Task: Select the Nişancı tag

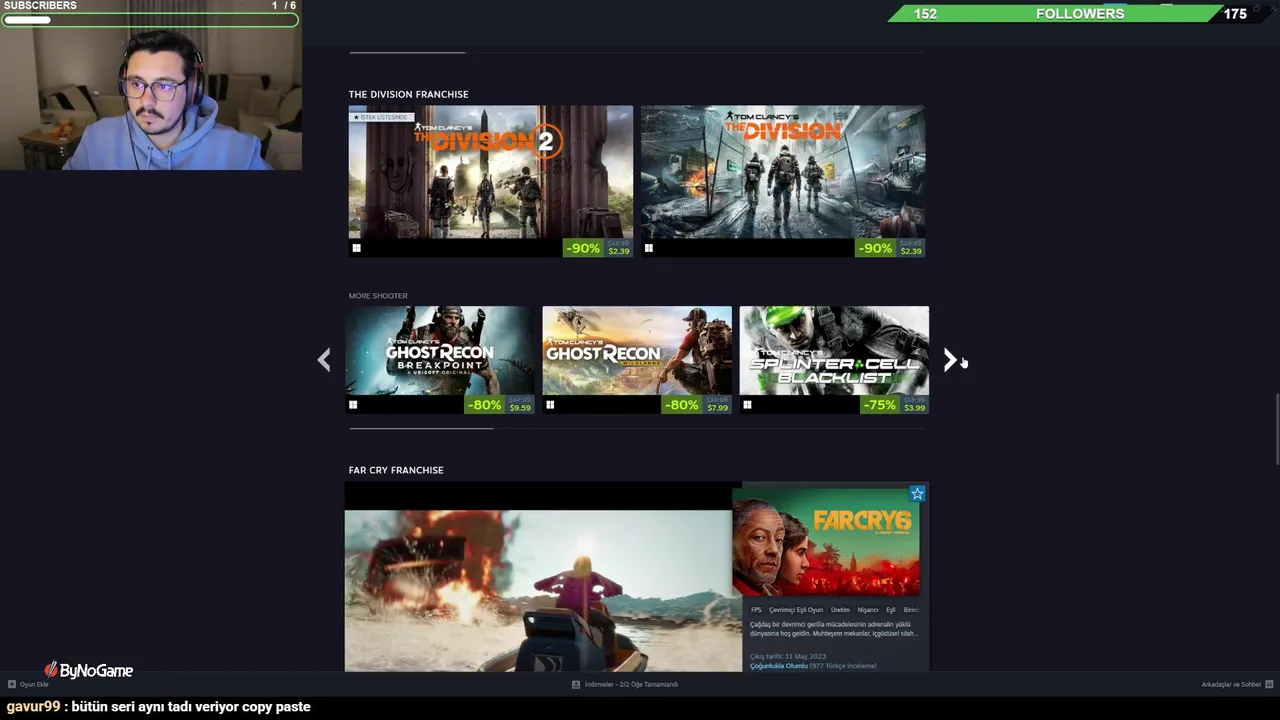Action: pos(868,610)
